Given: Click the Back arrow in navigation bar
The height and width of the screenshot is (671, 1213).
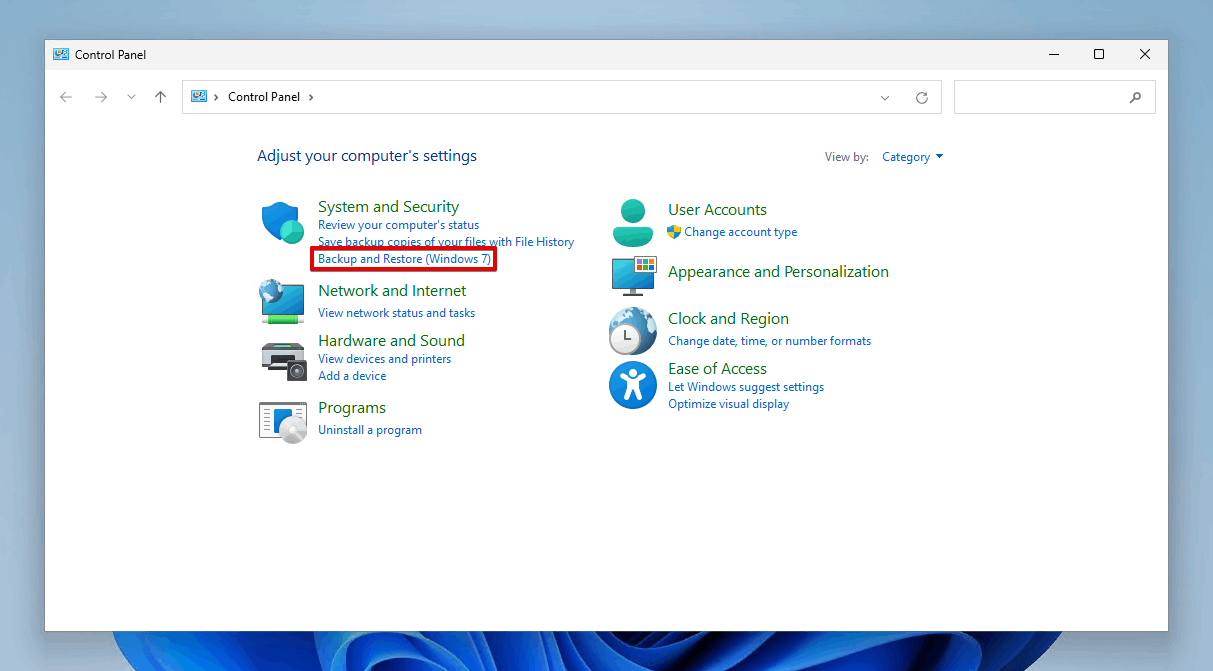Looking at the screenshot, I should tap(66, 97).
